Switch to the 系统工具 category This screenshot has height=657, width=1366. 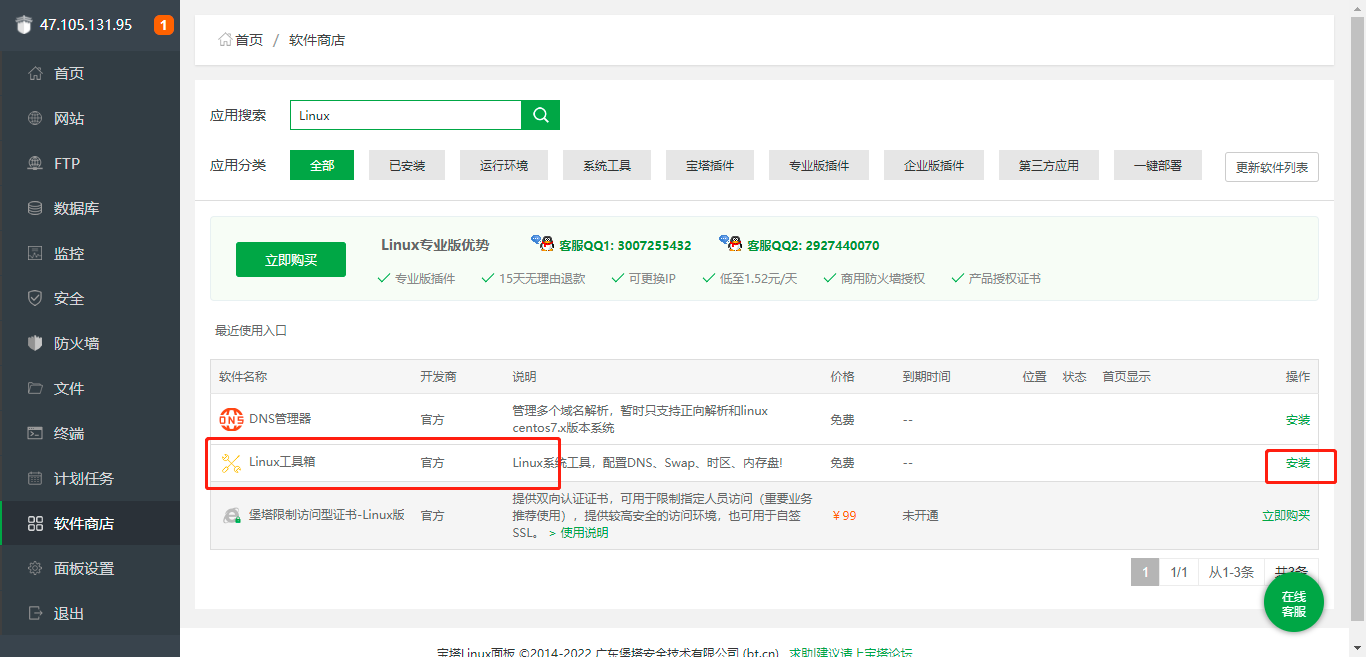tap(607, 165)
